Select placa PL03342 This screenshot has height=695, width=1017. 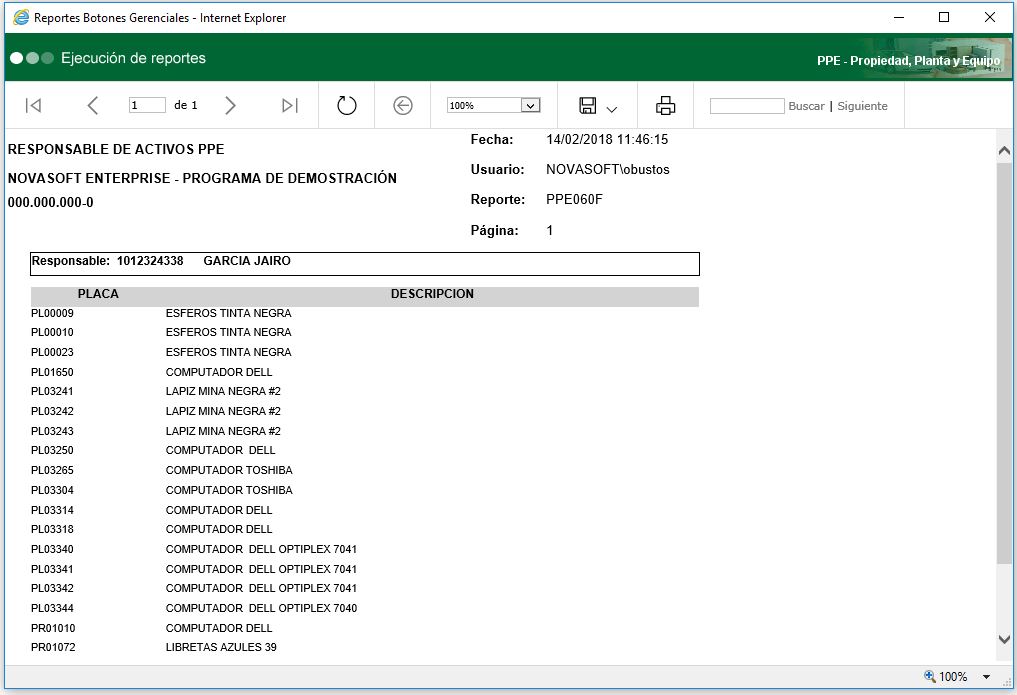(53, 588)
